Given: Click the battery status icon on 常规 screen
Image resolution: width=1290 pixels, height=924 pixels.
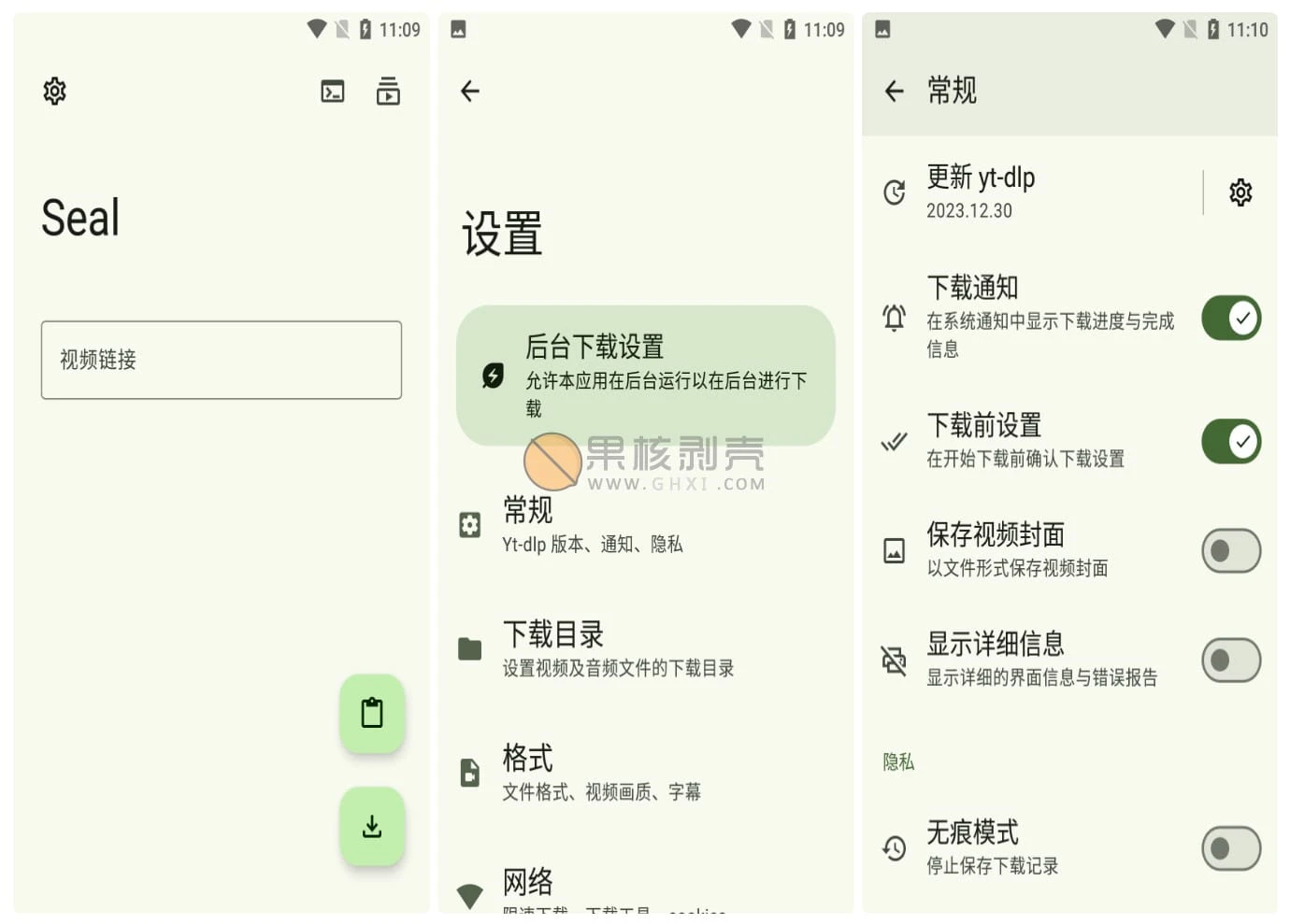Looking at the screenshot, I should tap(1213, 30).
